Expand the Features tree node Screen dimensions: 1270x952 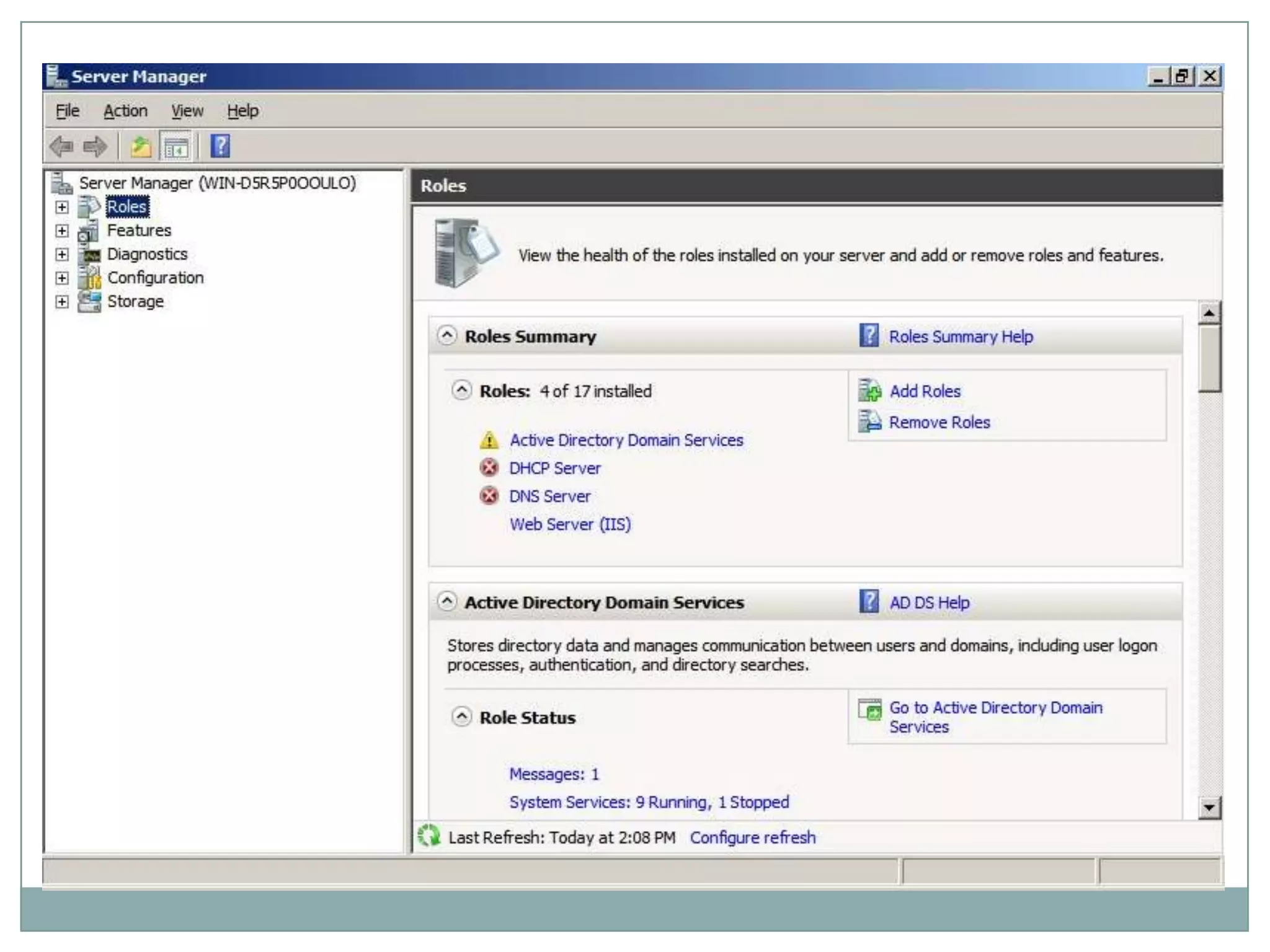click(x=61, y=231)
